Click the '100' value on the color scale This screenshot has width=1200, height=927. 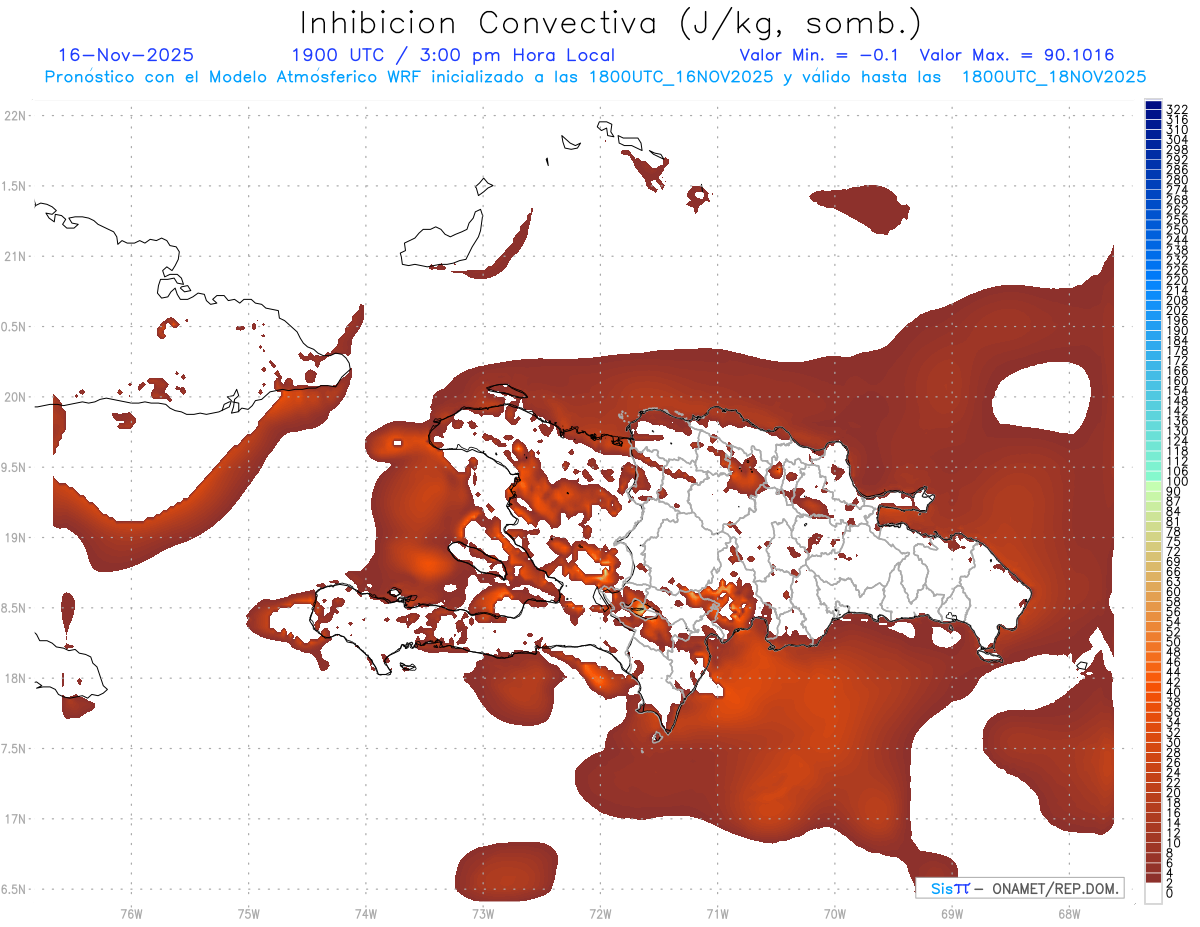pyautogui.click(x=1176, y=482)
